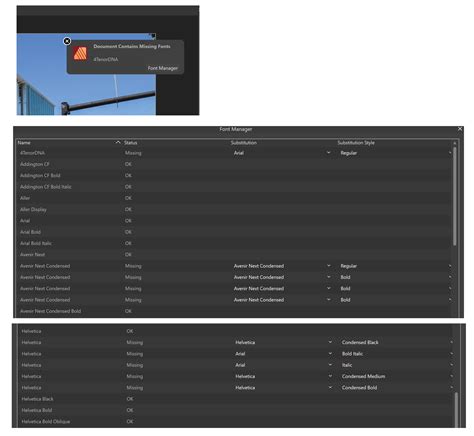Select the 'Avenir Next' font row
The image size is (474, 436).
click(234, 254)
